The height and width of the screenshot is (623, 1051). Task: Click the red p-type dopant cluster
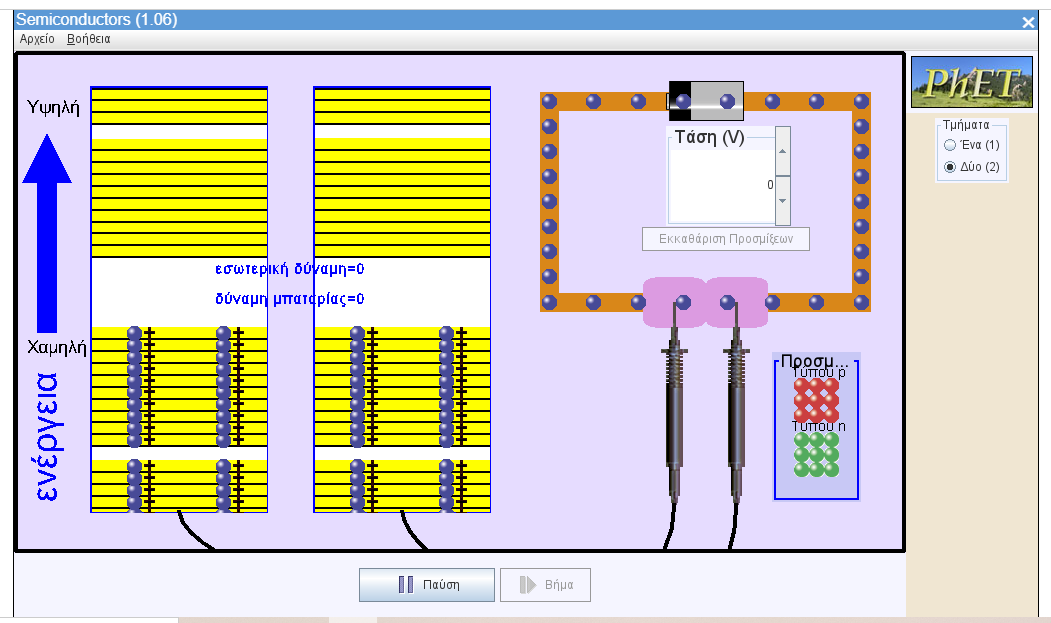coord(816,400)
